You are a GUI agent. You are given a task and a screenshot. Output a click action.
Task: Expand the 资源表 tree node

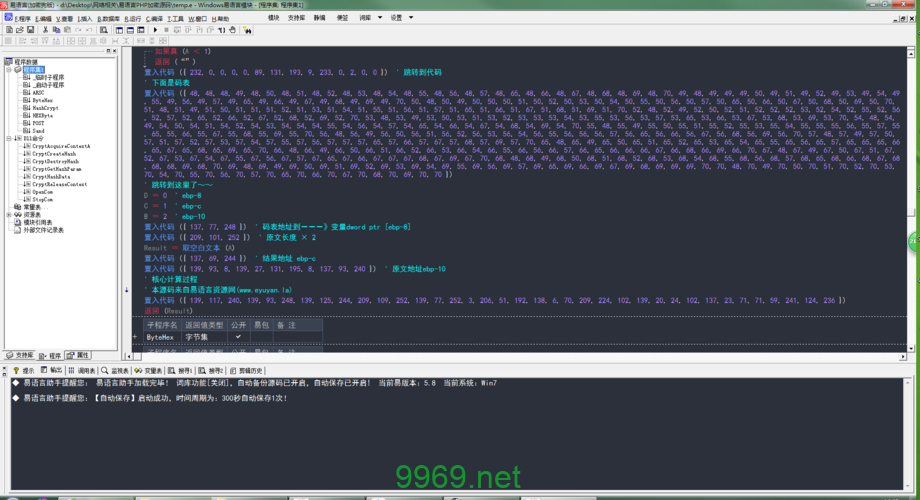[9, 215]
